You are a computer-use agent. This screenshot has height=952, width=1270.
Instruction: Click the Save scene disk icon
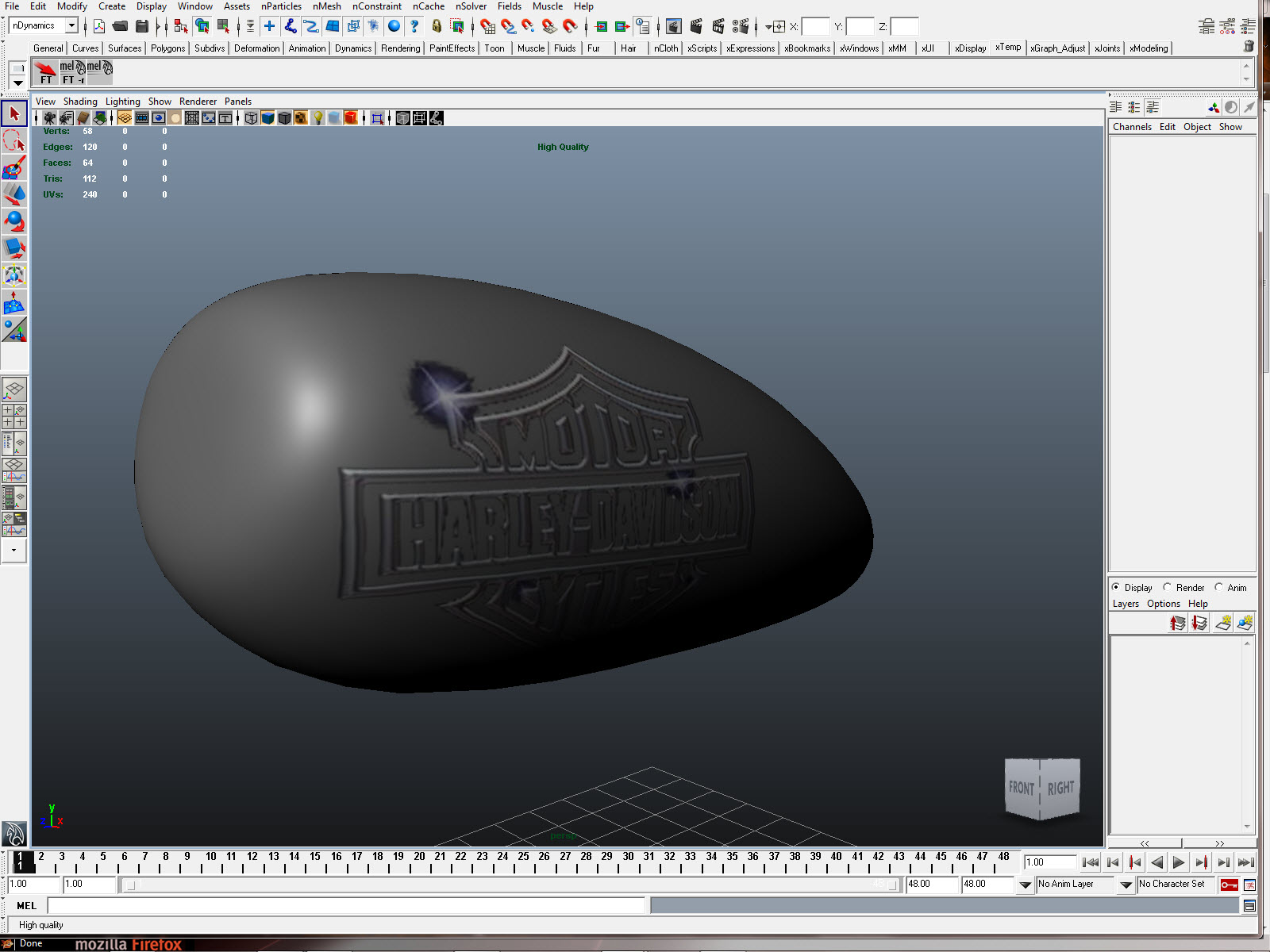pos(142,26)
